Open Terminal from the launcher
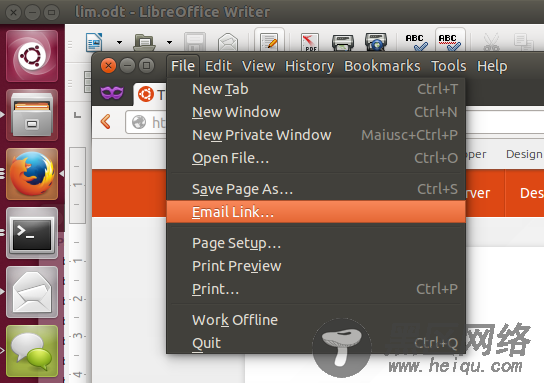Image resolution: width=544 pixels, height=383 pixels. [32, 233]
